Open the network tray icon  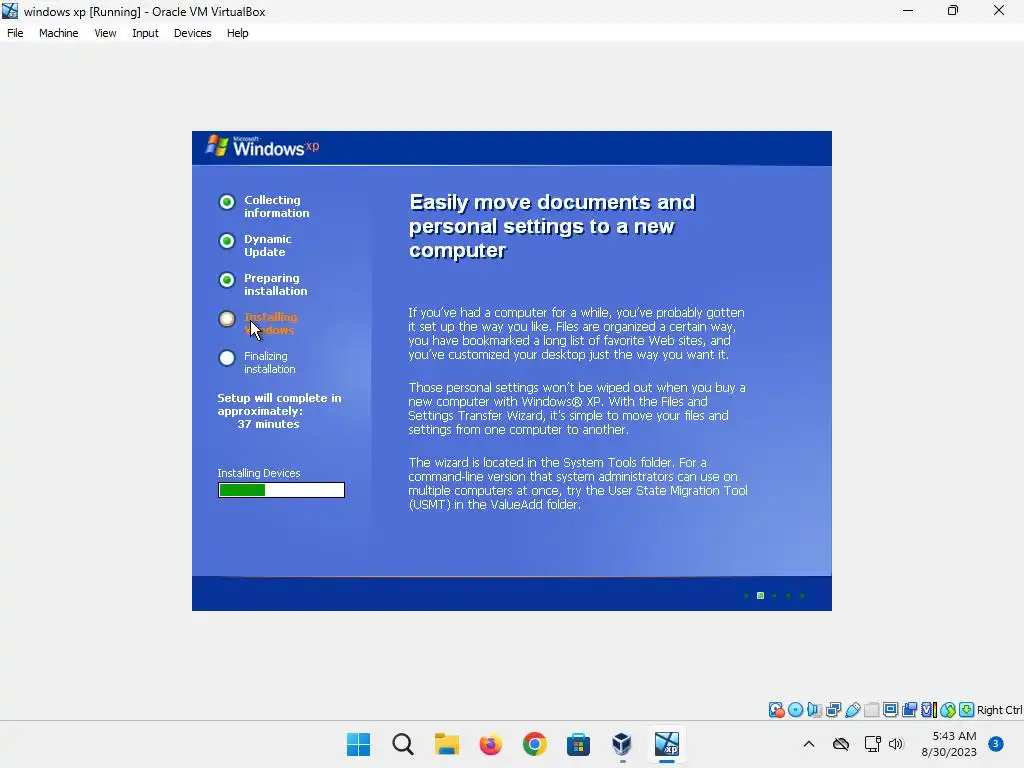pyautogui.click(x=872, y=744)
